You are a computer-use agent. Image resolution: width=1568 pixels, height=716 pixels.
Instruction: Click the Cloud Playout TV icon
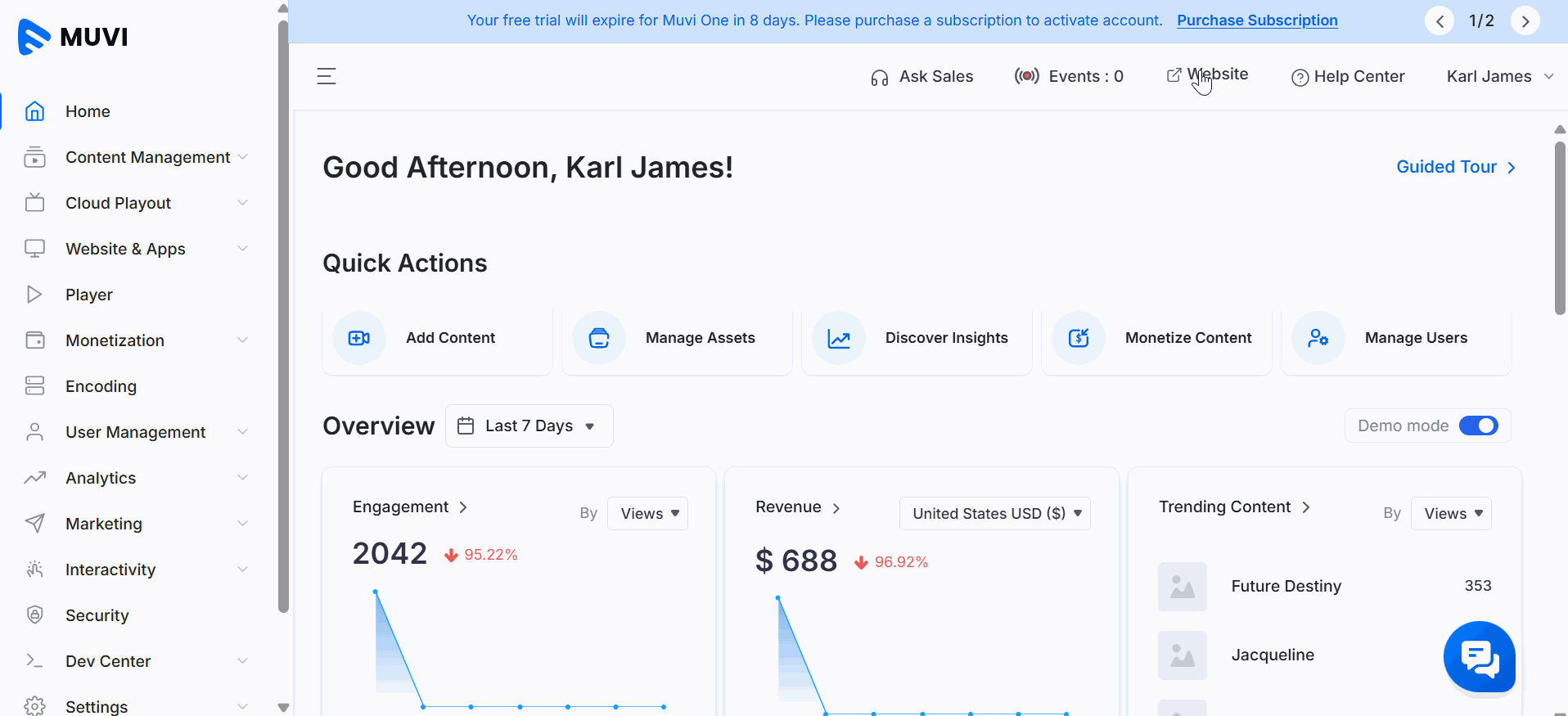click(x=34, y=203)
